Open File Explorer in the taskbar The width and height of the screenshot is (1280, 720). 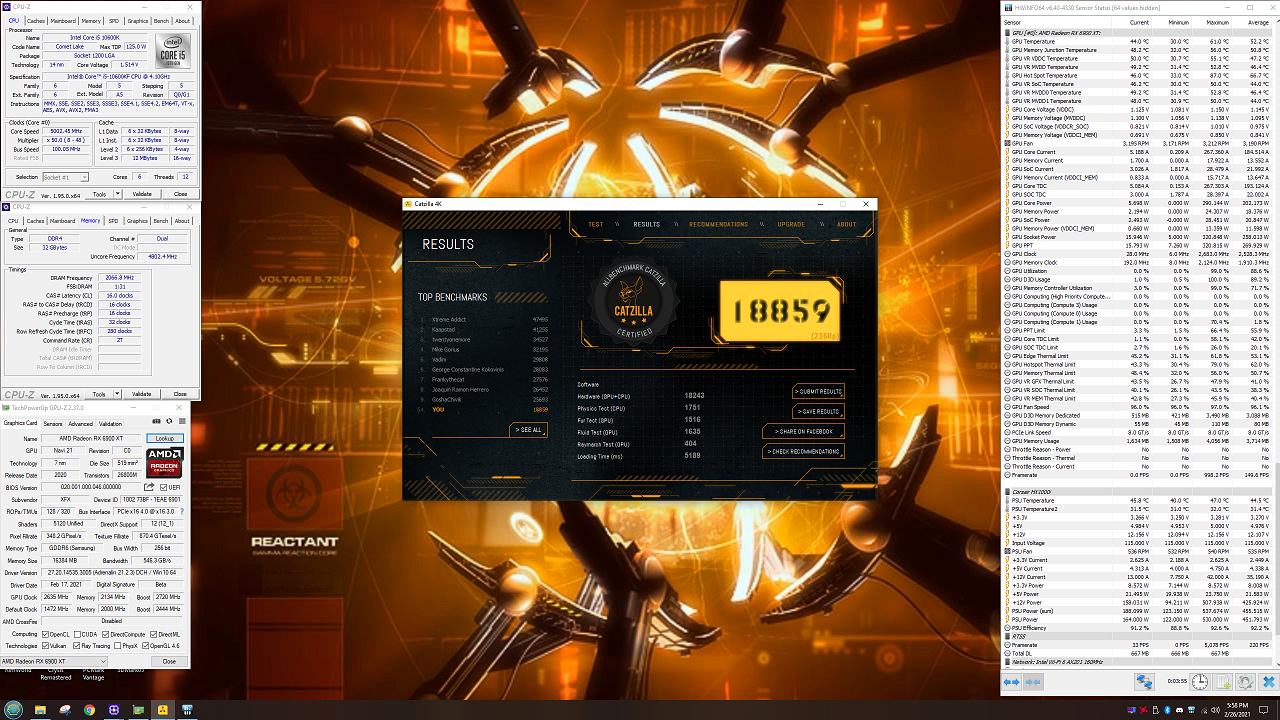tap(40, 710)
